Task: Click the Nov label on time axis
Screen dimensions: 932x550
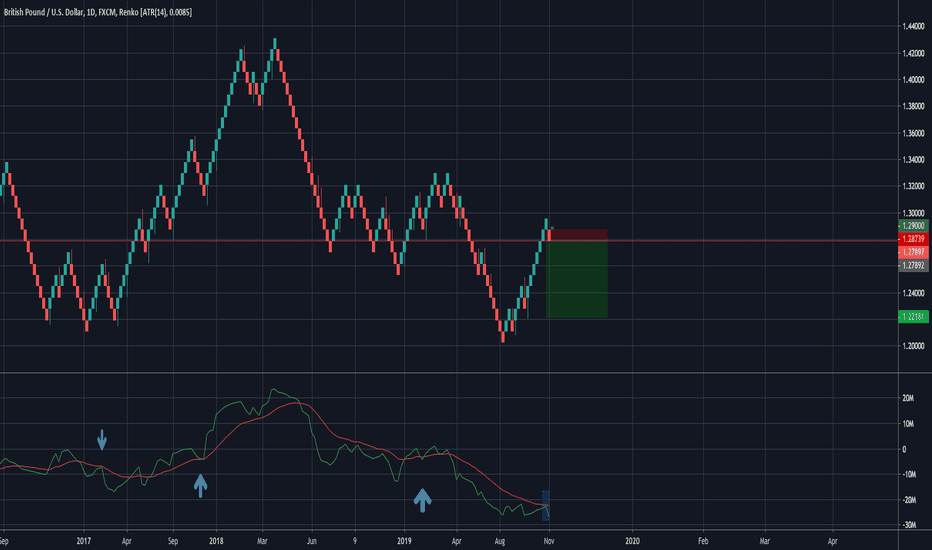Action: (x=549, y=540)
